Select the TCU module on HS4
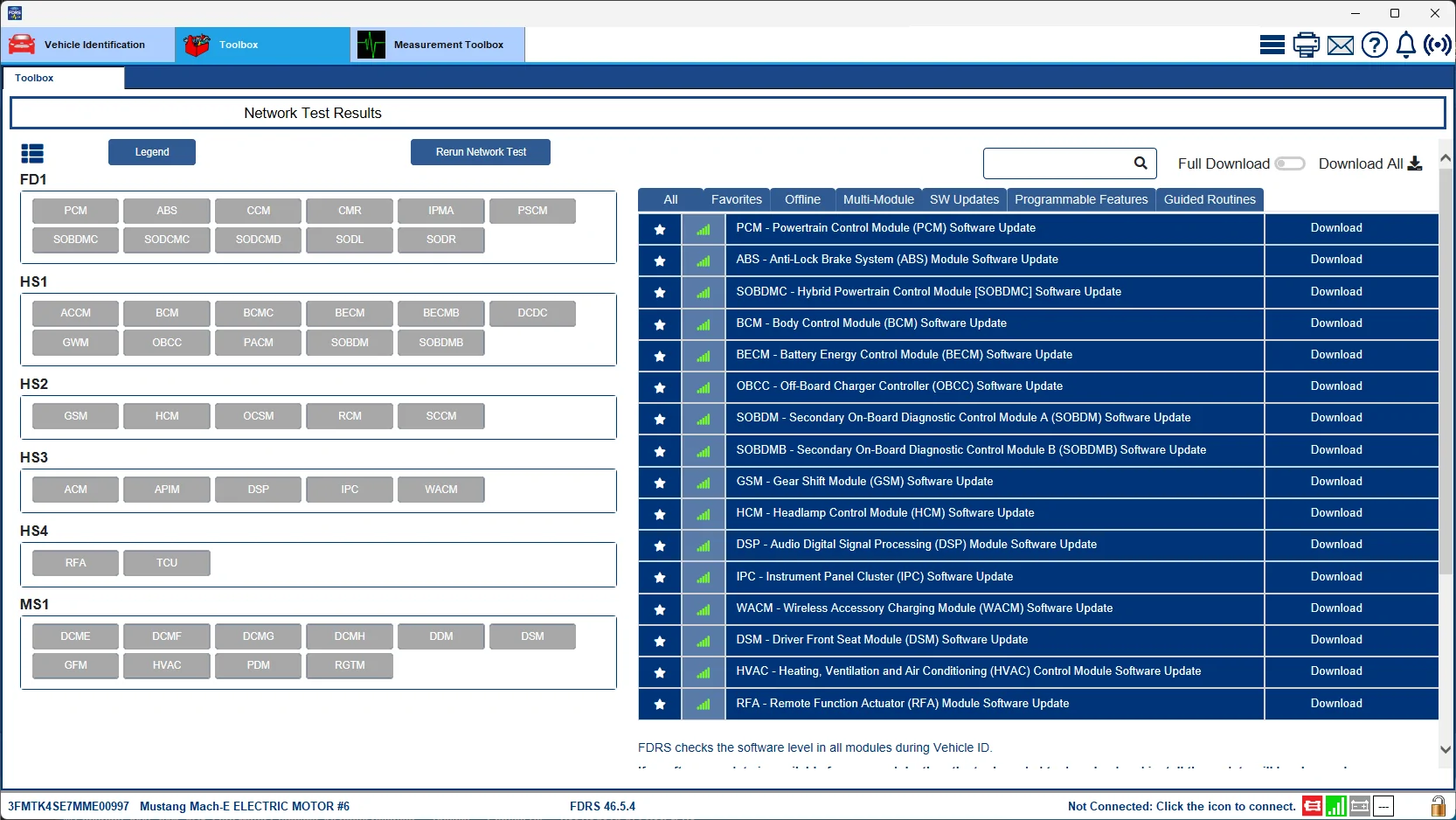1456x820 pixels. tap(167, 563)
